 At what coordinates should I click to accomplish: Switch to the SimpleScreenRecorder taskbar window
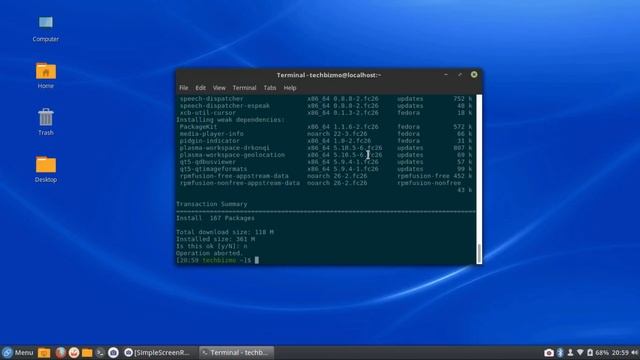tap(157, 353)
